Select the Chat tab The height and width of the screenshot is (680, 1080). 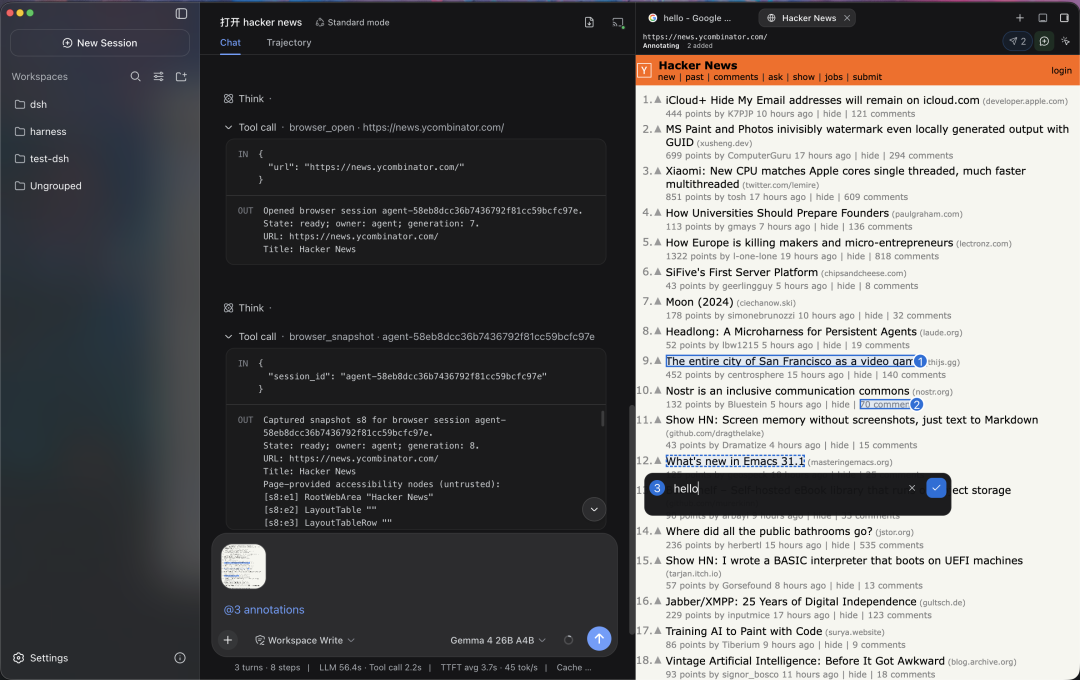[x=230, y=43]
